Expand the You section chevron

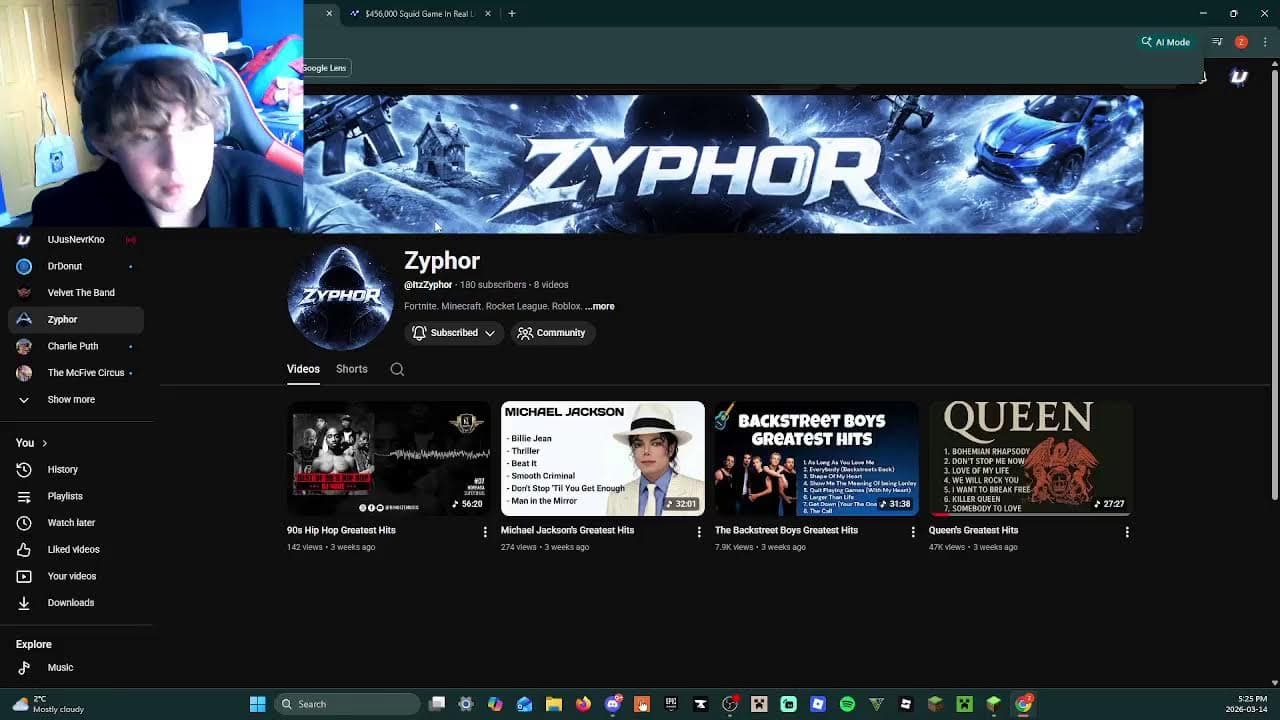(x=44, y=443)
